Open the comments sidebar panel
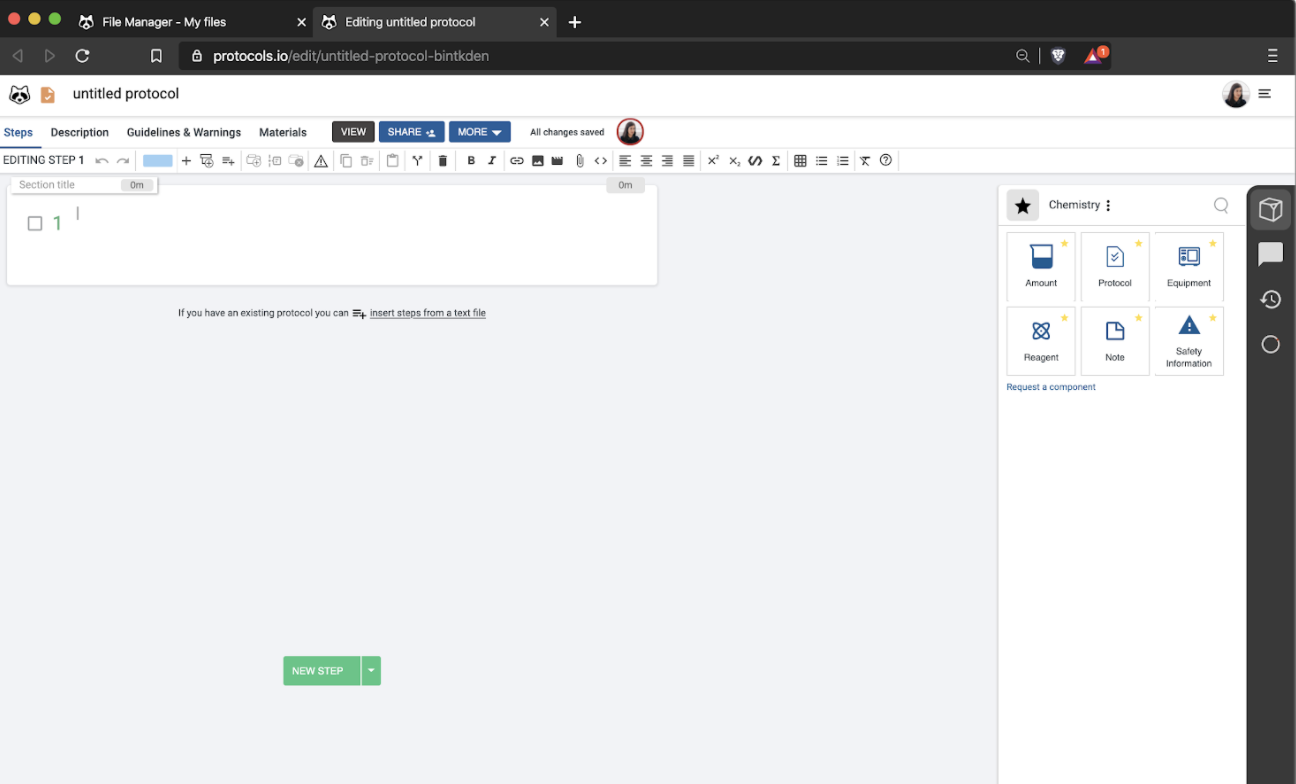Viewport: 1296px width, 784px height. (1270, 255)
